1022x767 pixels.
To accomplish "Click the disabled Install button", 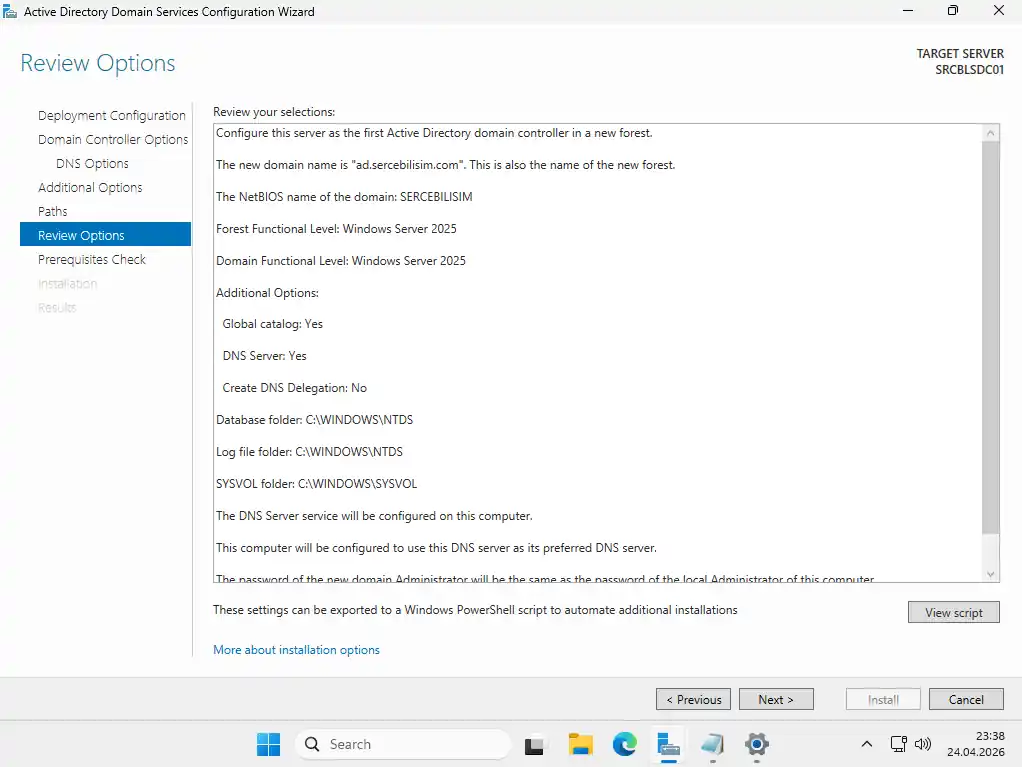I will coord(883,699).
